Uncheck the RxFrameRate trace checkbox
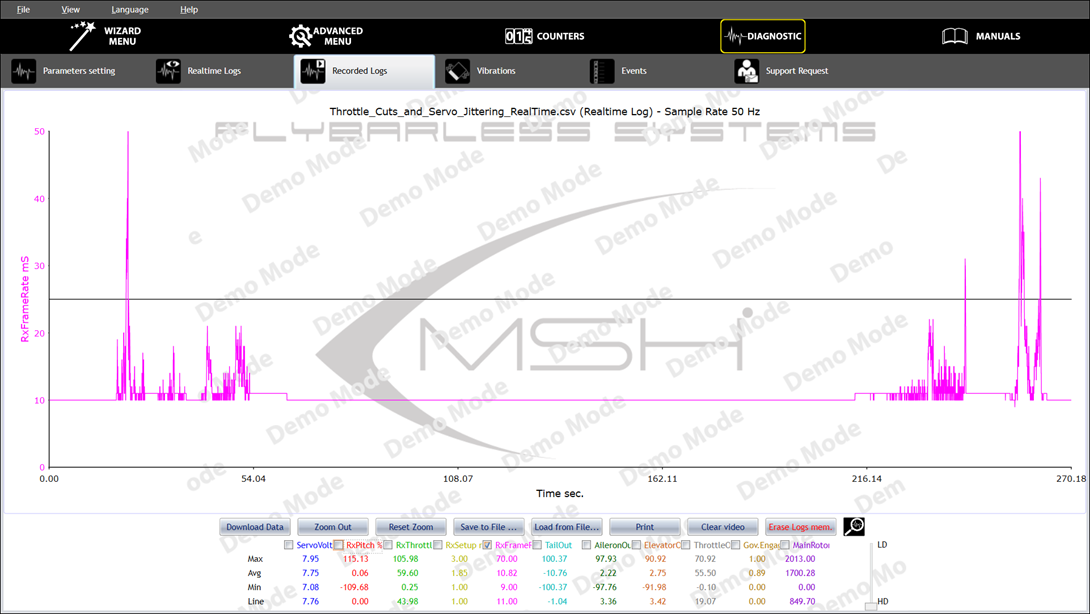Image resolution: width=1090 pixels, height=614 pixels. click(x=487, y=545)
